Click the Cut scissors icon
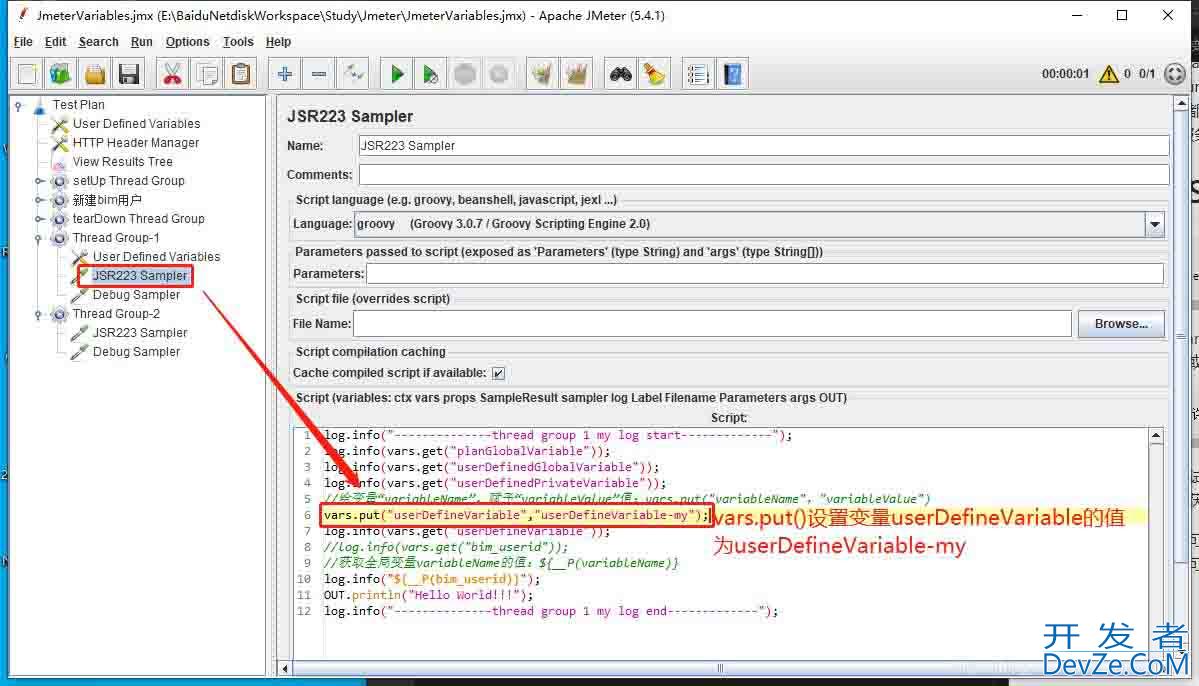Image resolution: width=1199 pixels, height=686 pixels. (172, 74)
